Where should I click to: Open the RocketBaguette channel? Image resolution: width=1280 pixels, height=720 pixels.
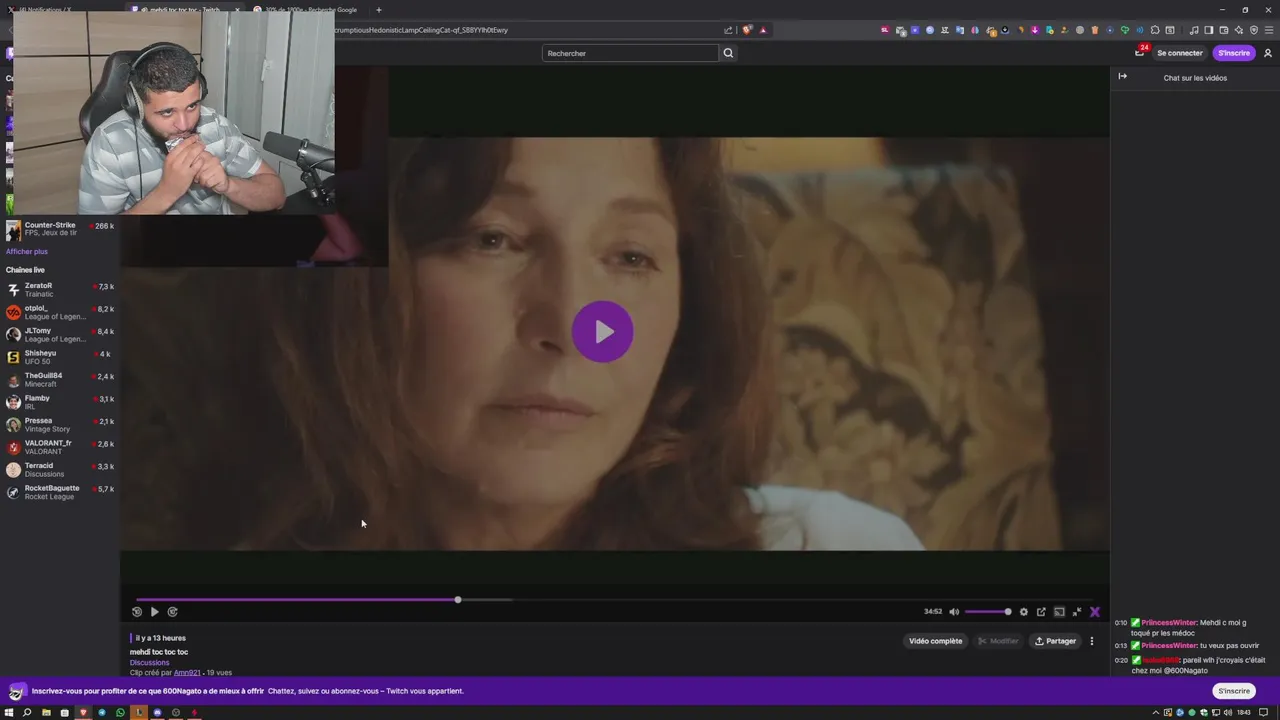(x=60, y=492)
